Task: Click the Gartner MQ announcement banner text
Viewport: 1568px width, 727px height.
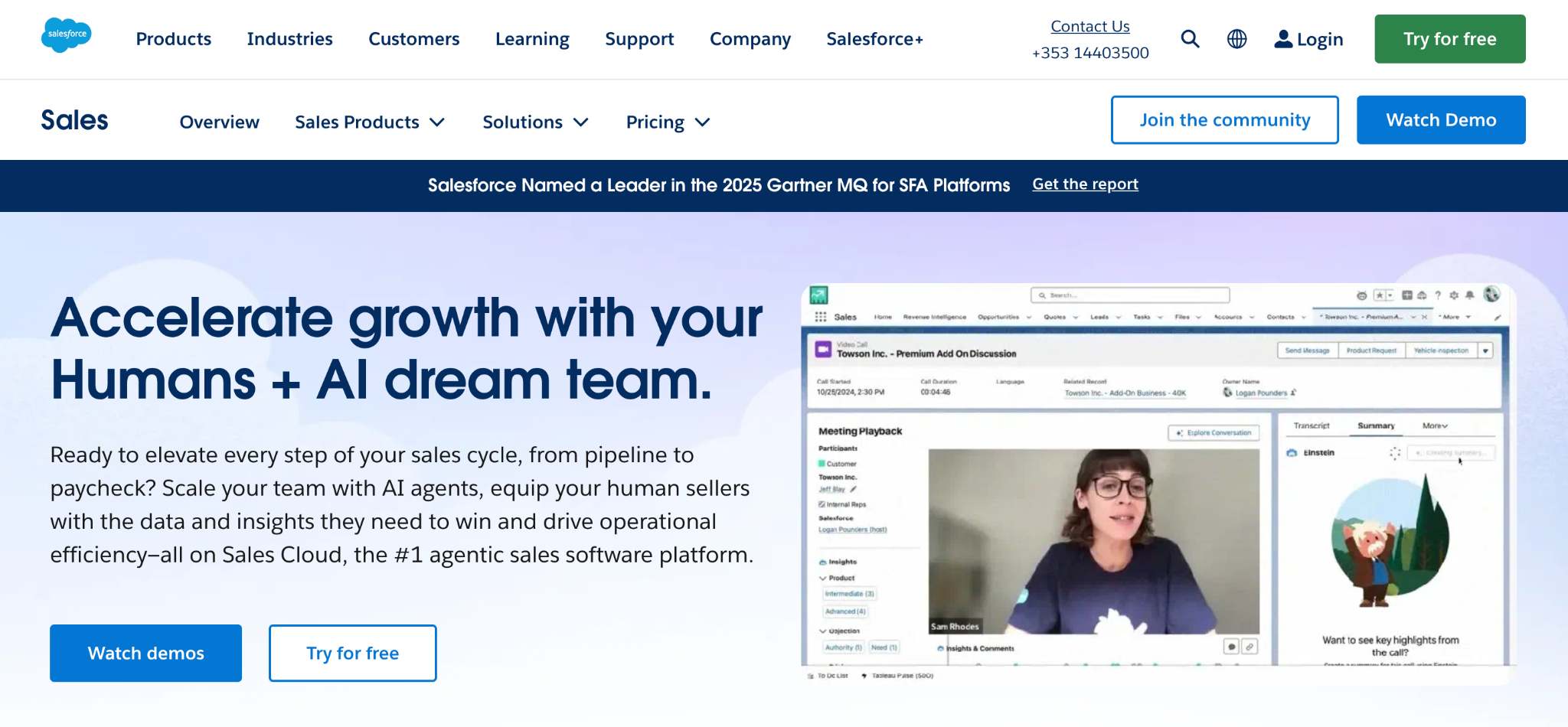Action: click(719, 185)
